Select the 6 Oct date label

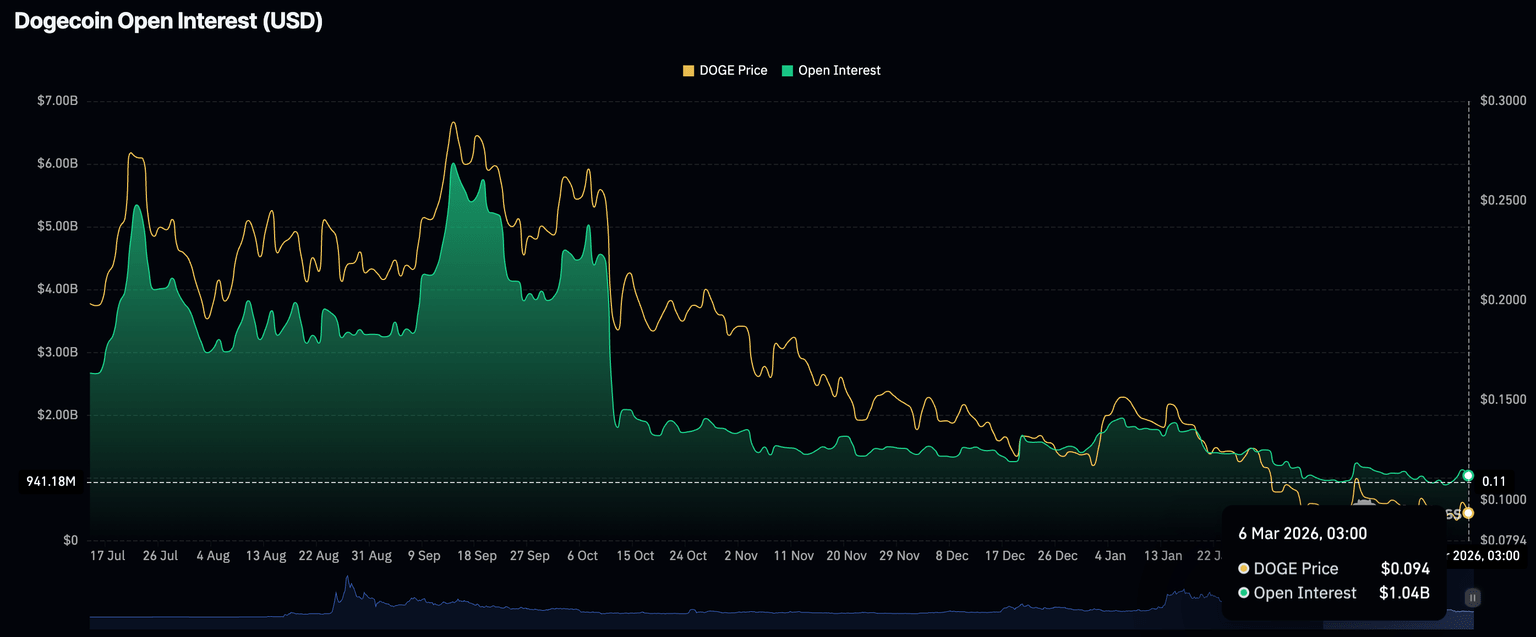click(581, 556)
